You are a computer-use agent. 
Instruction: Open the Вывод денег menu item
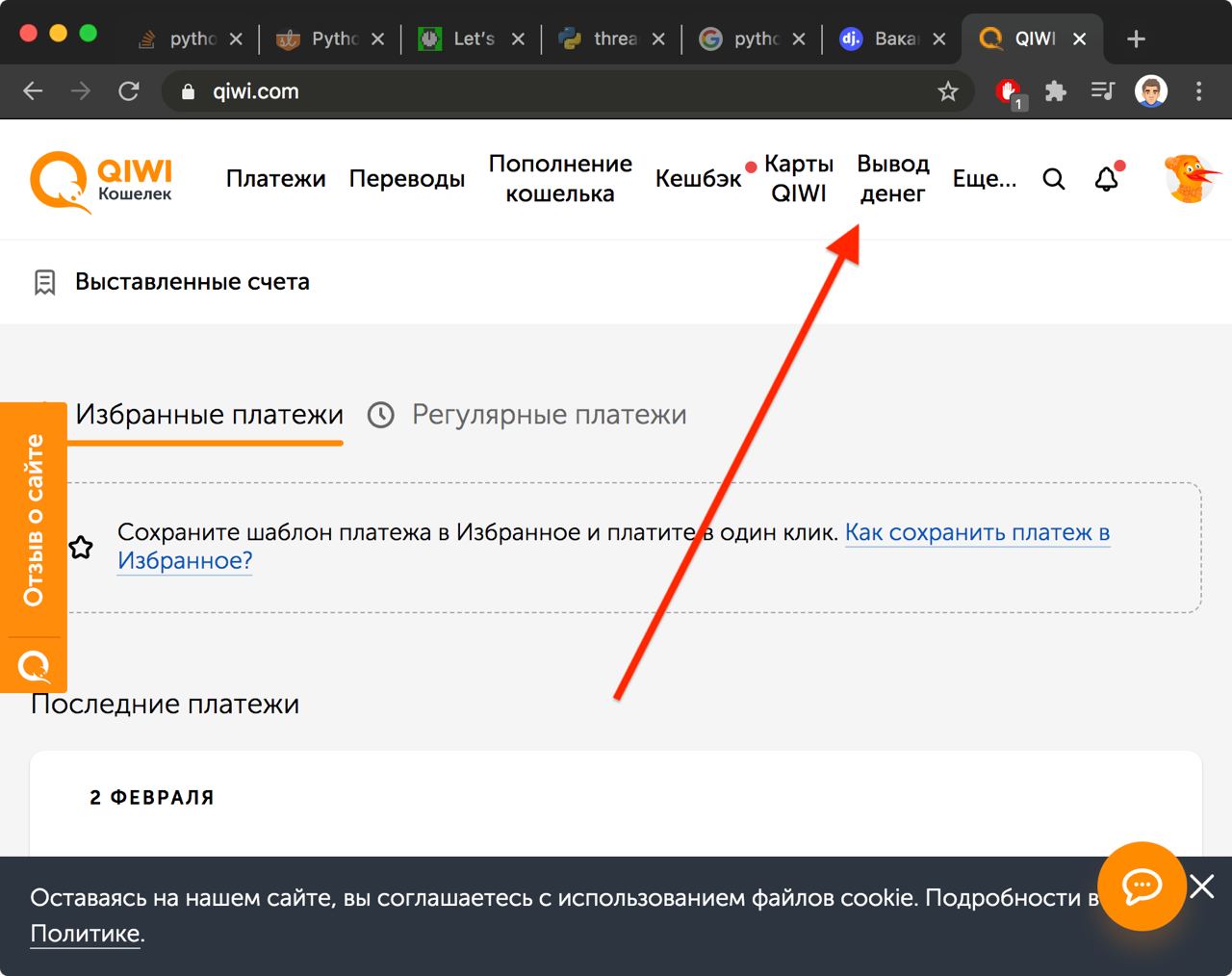892,179
